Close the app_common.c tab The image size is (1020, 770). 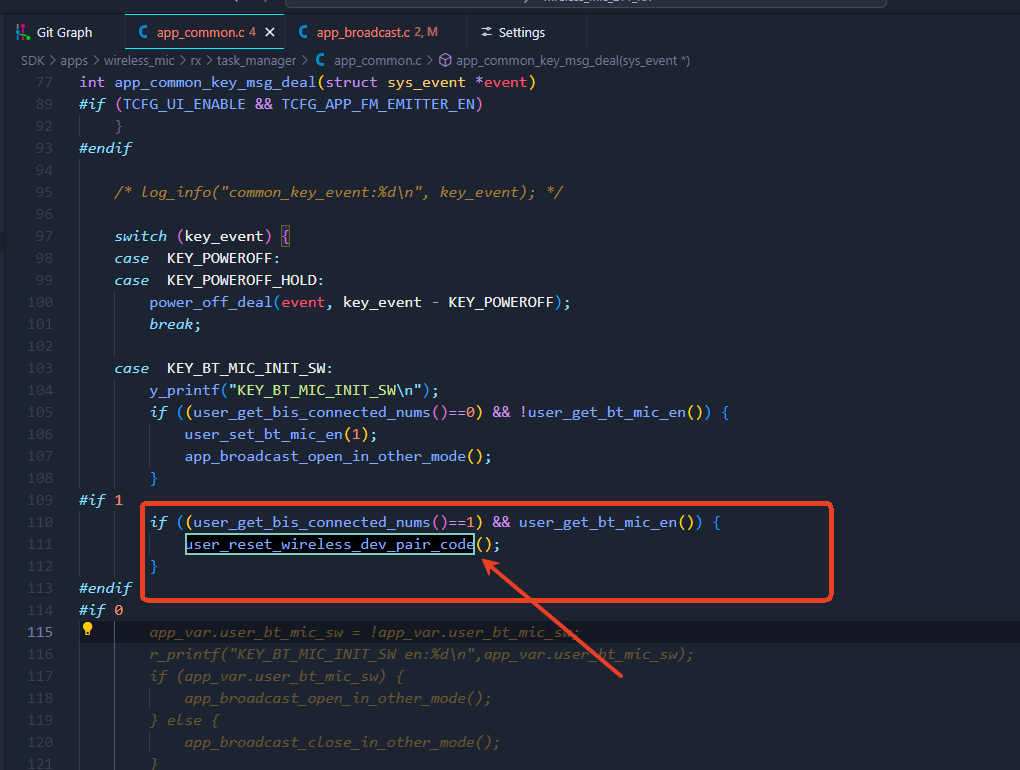click(x=270, y=33)
